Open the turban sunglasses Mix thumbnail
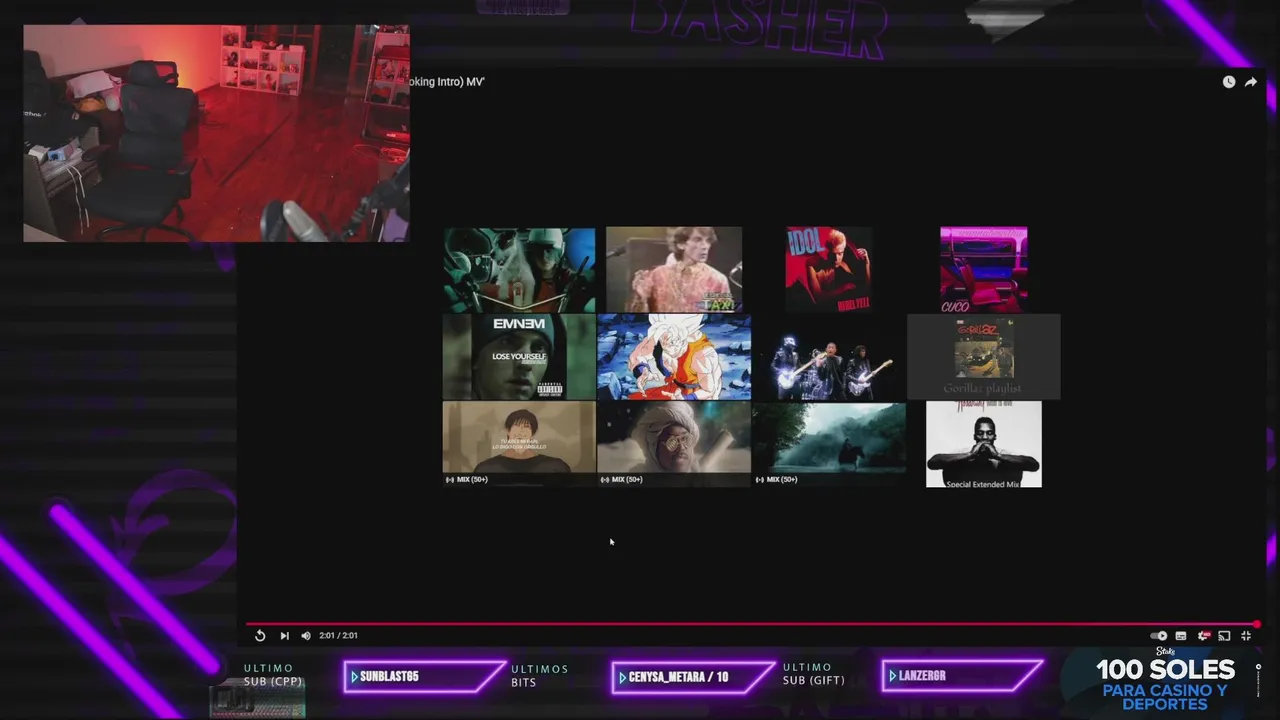Screen dimensions: 1280x720 click(x=674, y=444)
